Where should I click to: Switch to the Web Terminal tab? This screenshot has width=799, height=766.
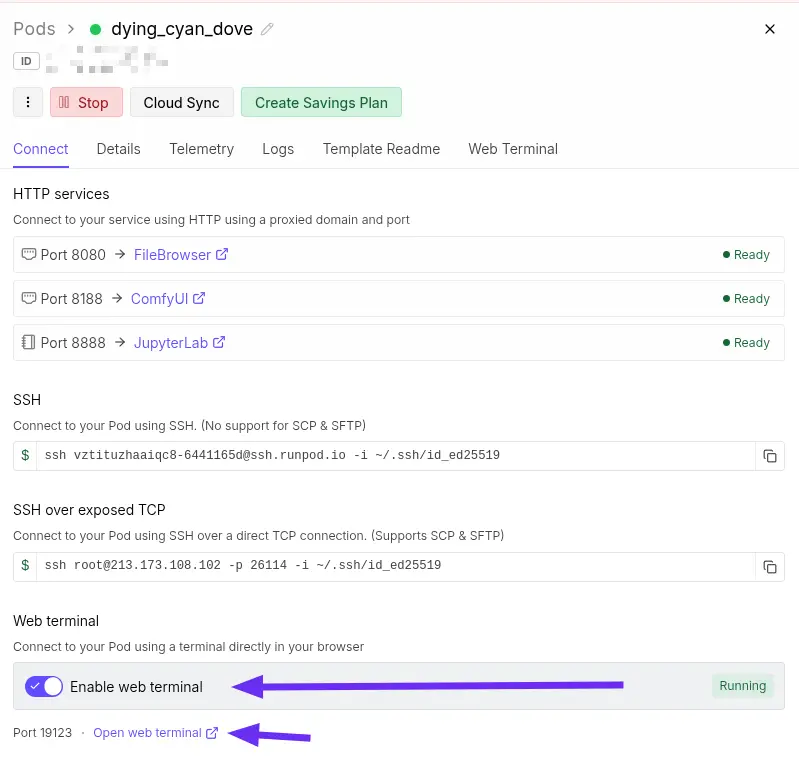[512, 149]
